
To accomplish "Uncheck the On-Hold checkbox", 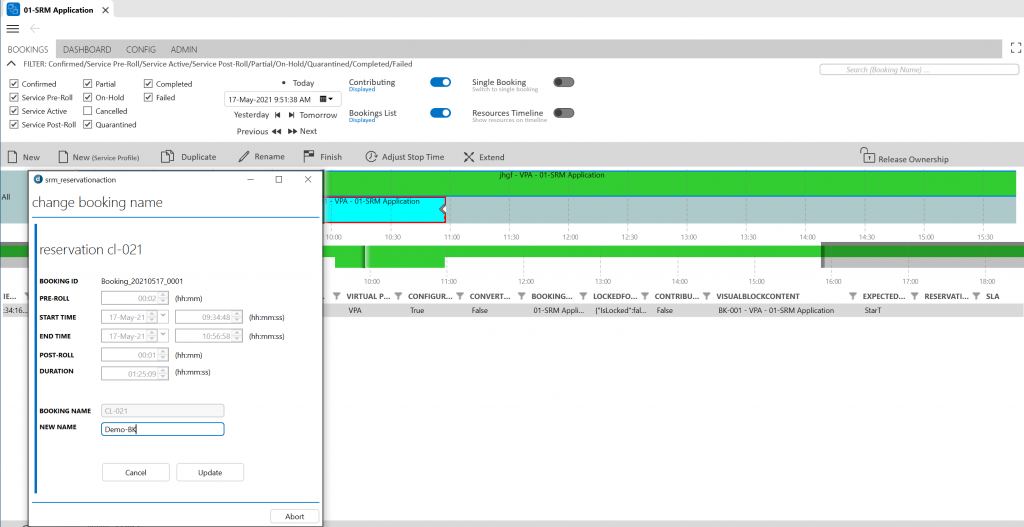I will pos(88,97).
